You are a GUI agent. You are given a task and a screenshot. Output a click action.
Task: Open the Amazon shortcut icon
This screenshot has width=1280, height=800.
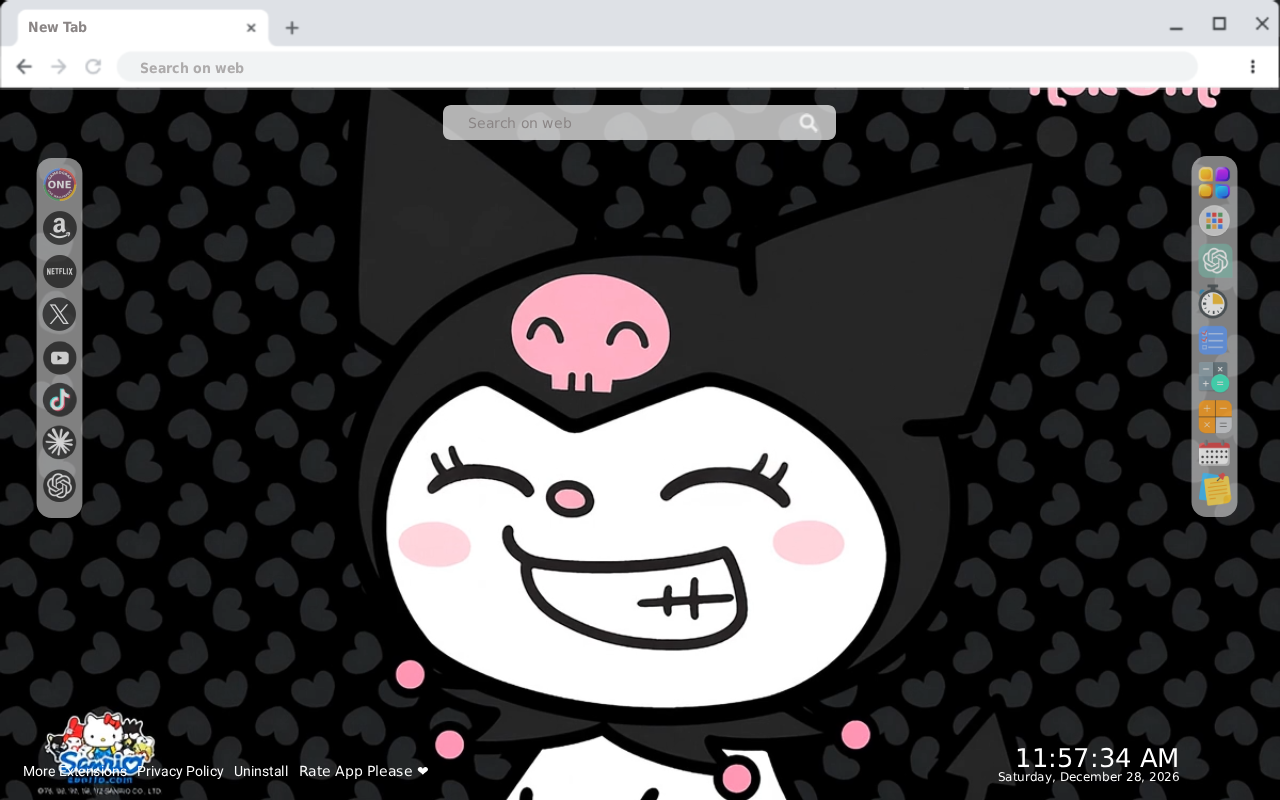[60, 228]
